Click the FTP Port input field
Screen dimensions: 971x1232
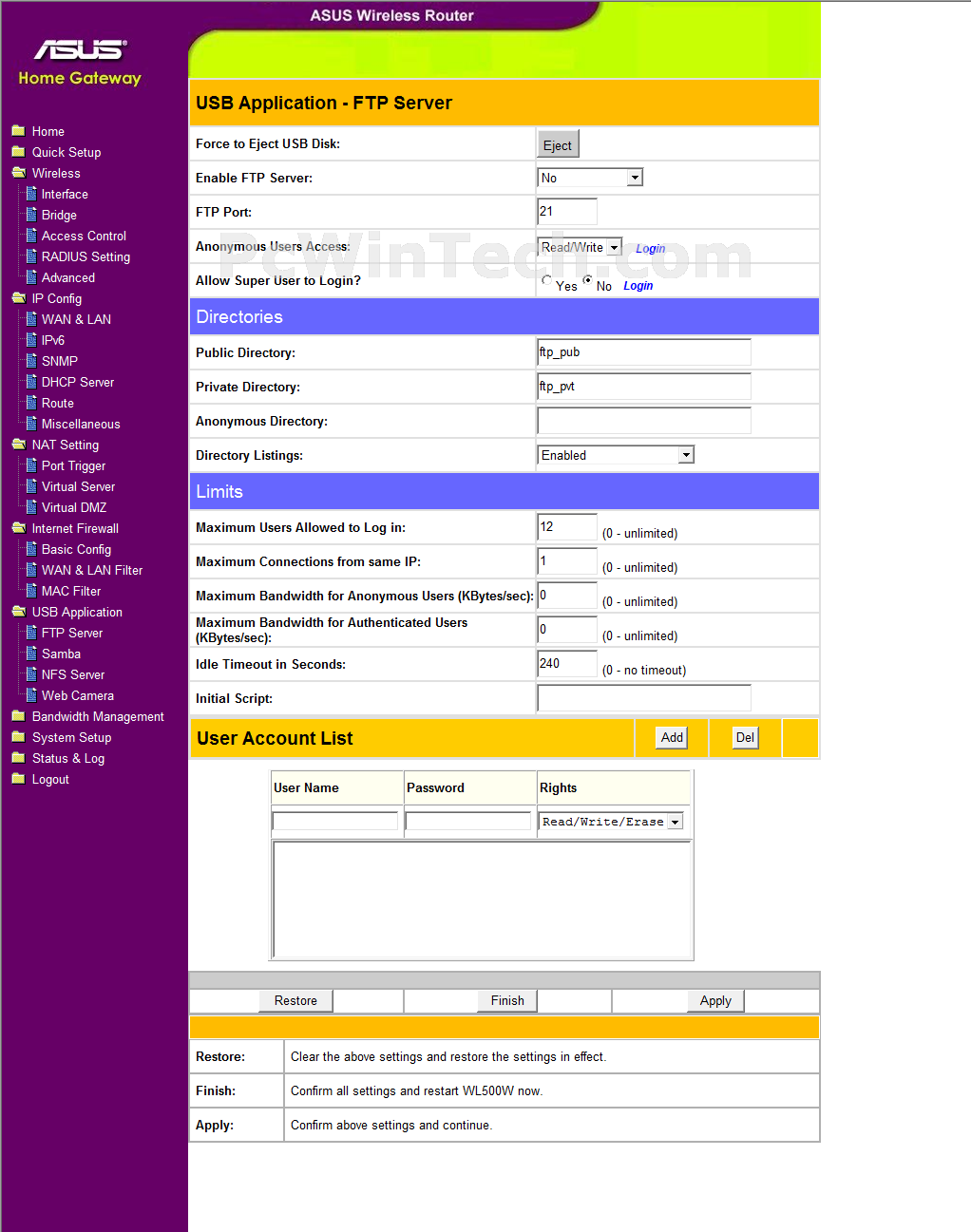[567, 211]
